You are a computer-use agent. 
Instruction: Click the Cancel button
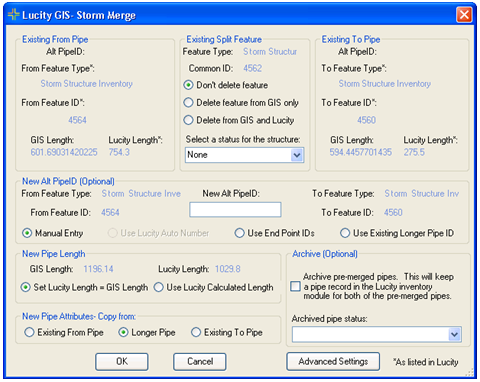coord(200,362)
